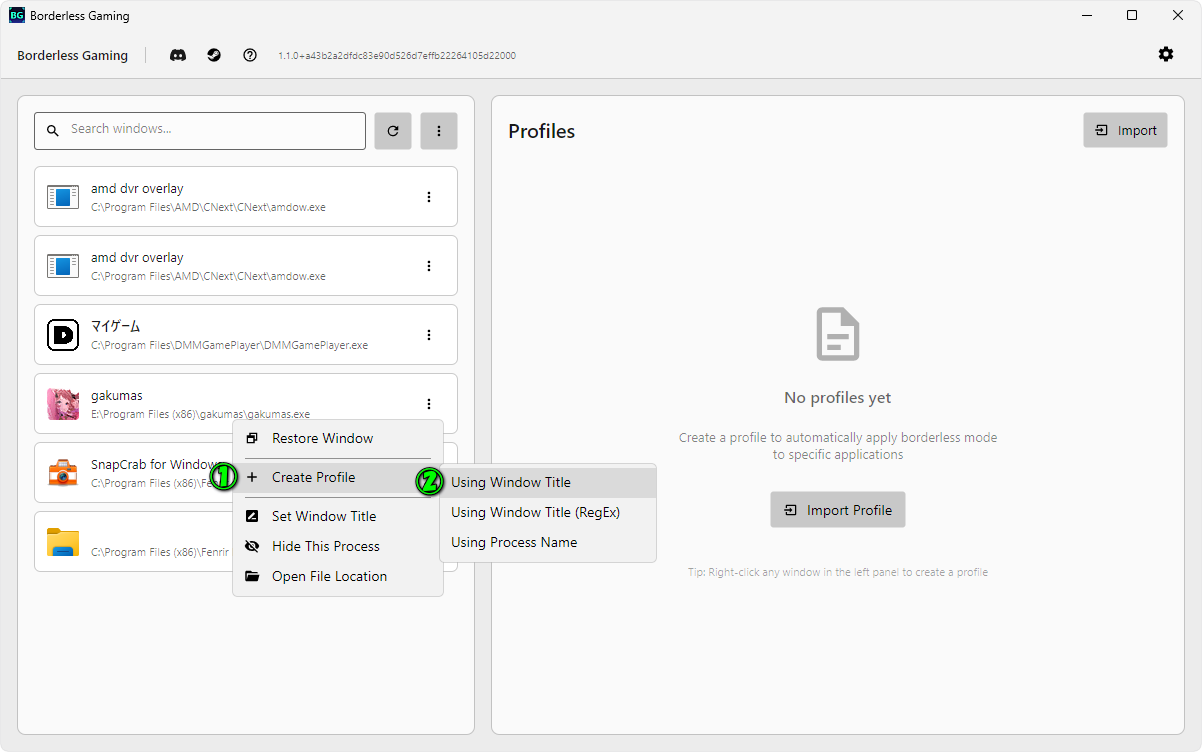Select Using Window Title (RegEx)

point(535,512)
